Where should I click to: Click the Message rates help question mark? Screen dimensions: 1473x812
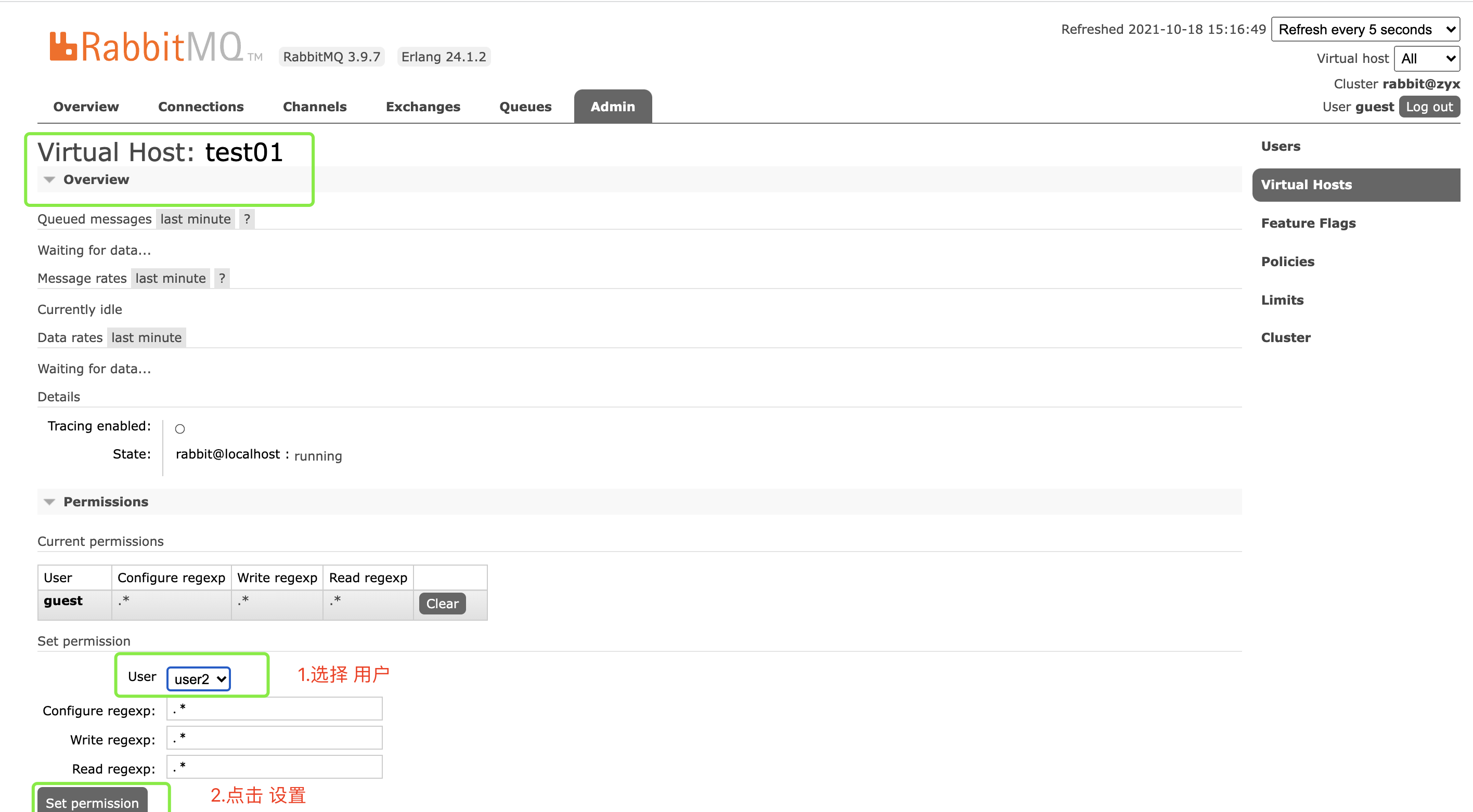222,278
